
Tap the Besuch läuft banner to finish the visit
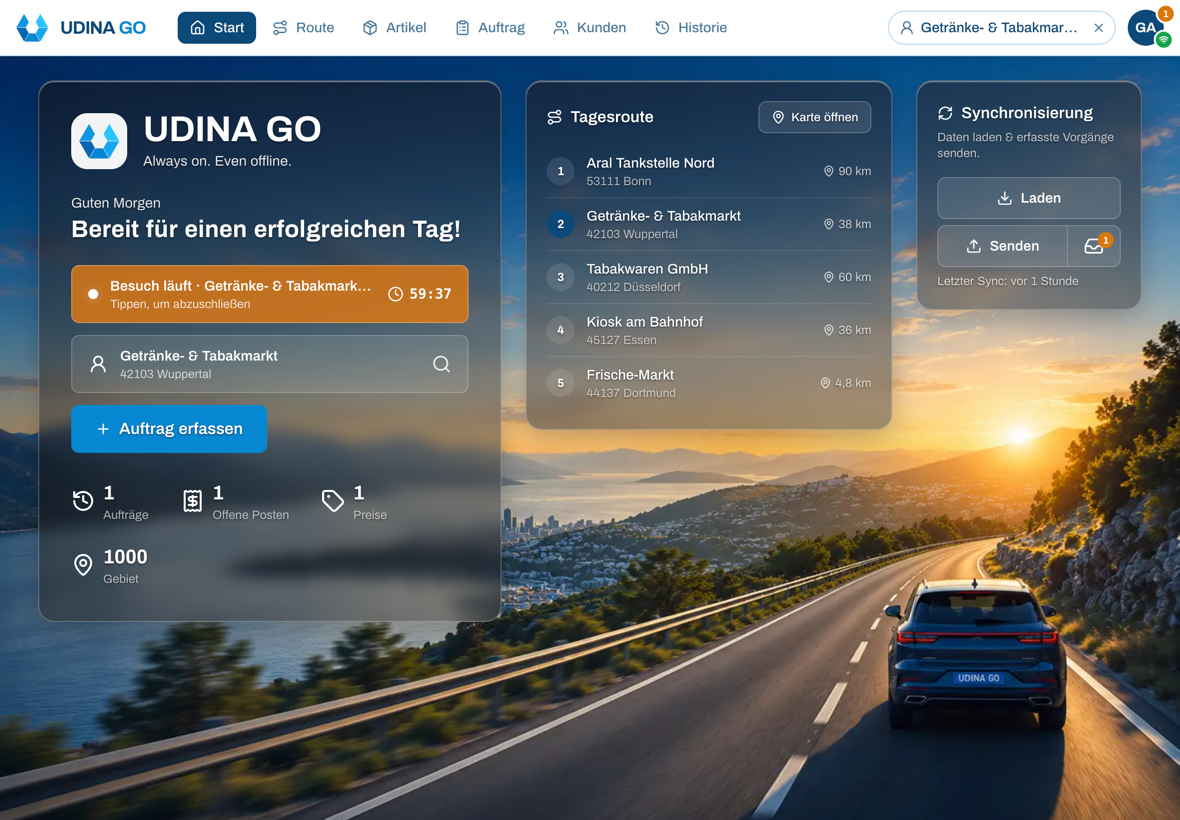[x=269, y=294]
